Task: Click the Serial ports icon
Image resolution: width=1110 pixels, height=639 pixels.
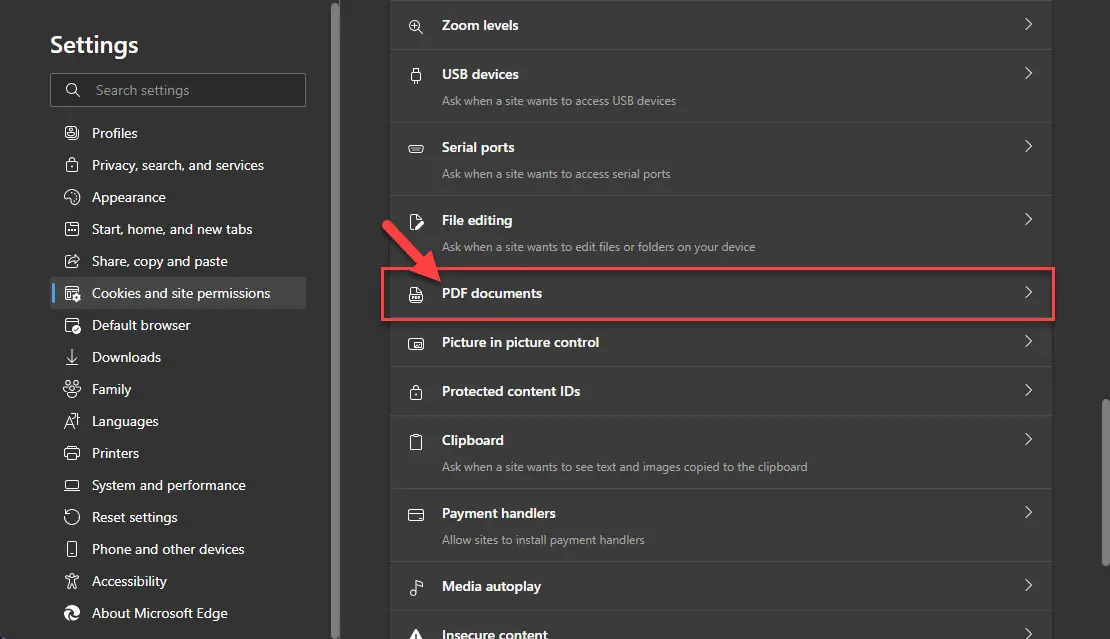Action: point(416,147)
